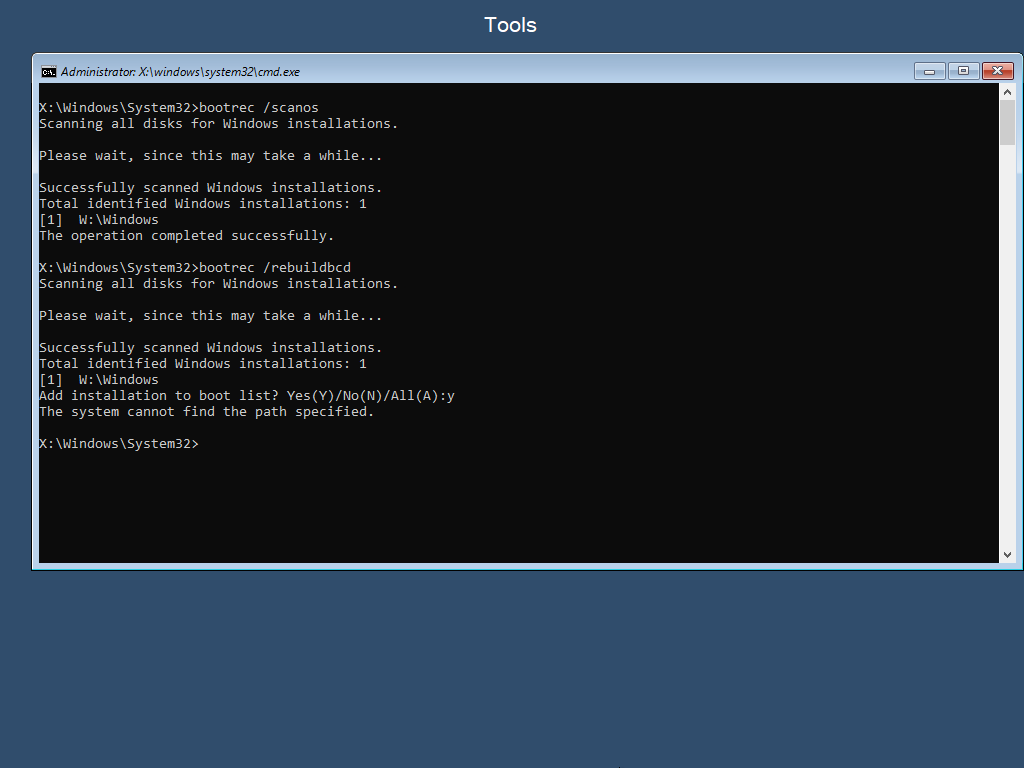
Task: Click the Administrator cmd.exe title bar text
Action: click(x=180, y=72)
